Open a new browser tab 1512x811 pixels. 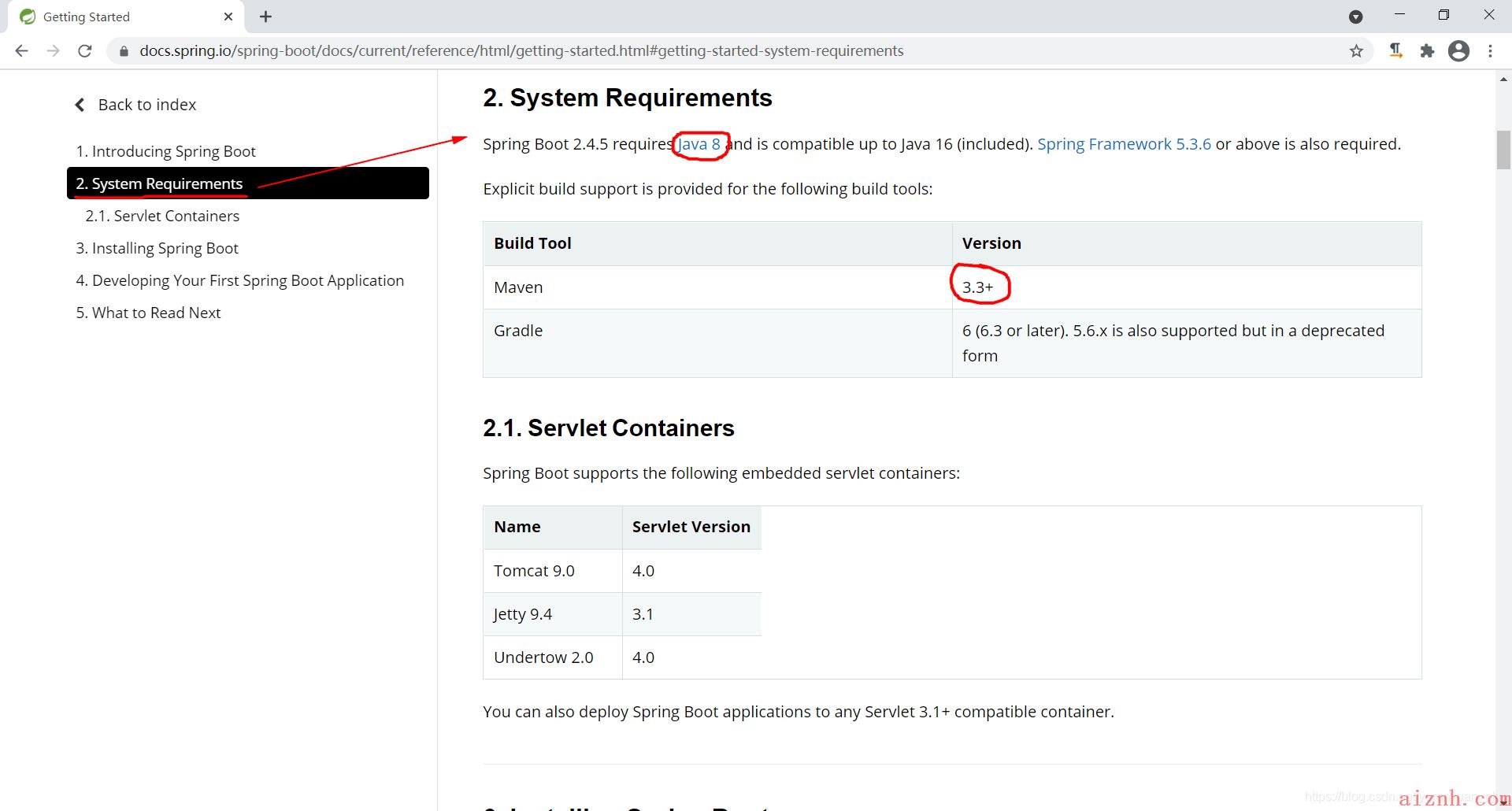265,17
